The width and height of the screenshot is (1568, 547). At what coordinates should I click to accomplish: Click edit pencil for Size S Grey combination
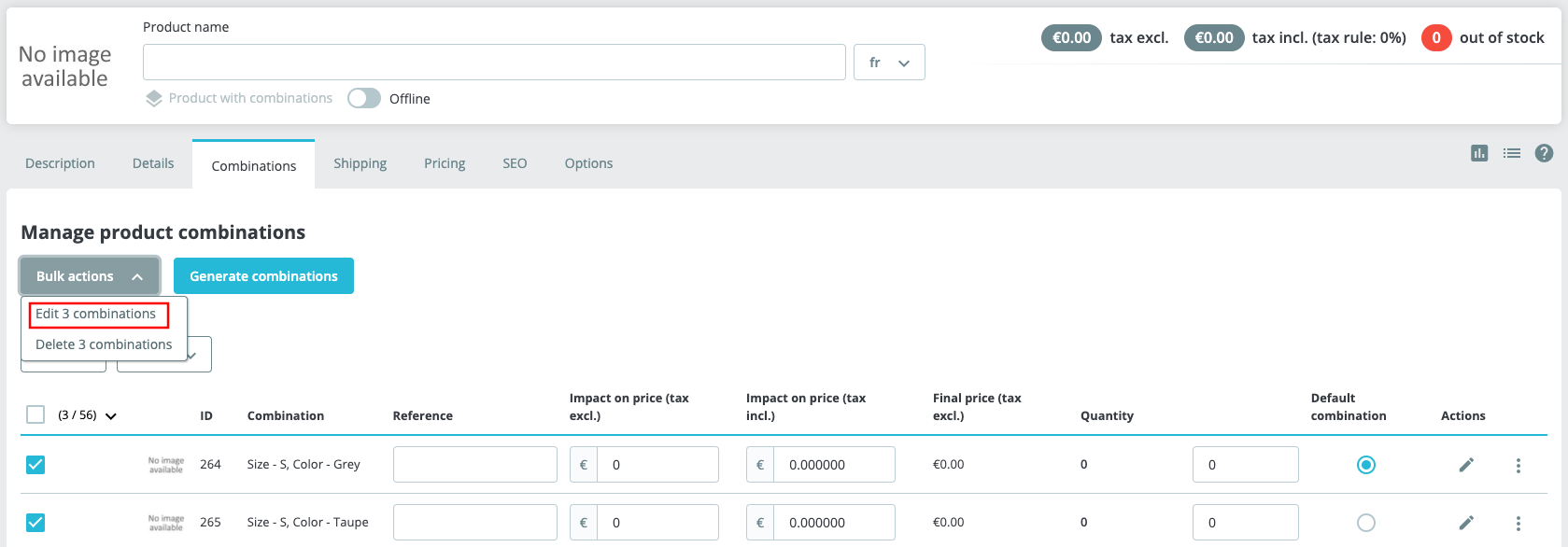click(x=1466, y=465)
